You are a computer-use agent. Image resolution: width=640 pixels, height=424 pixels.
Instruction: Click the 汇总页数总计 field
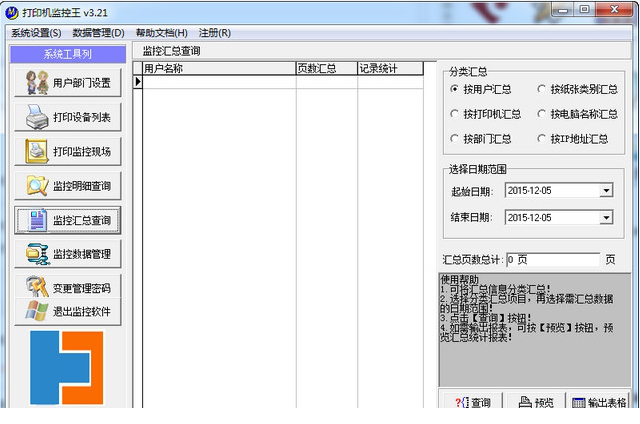click(x=553, y=260)
